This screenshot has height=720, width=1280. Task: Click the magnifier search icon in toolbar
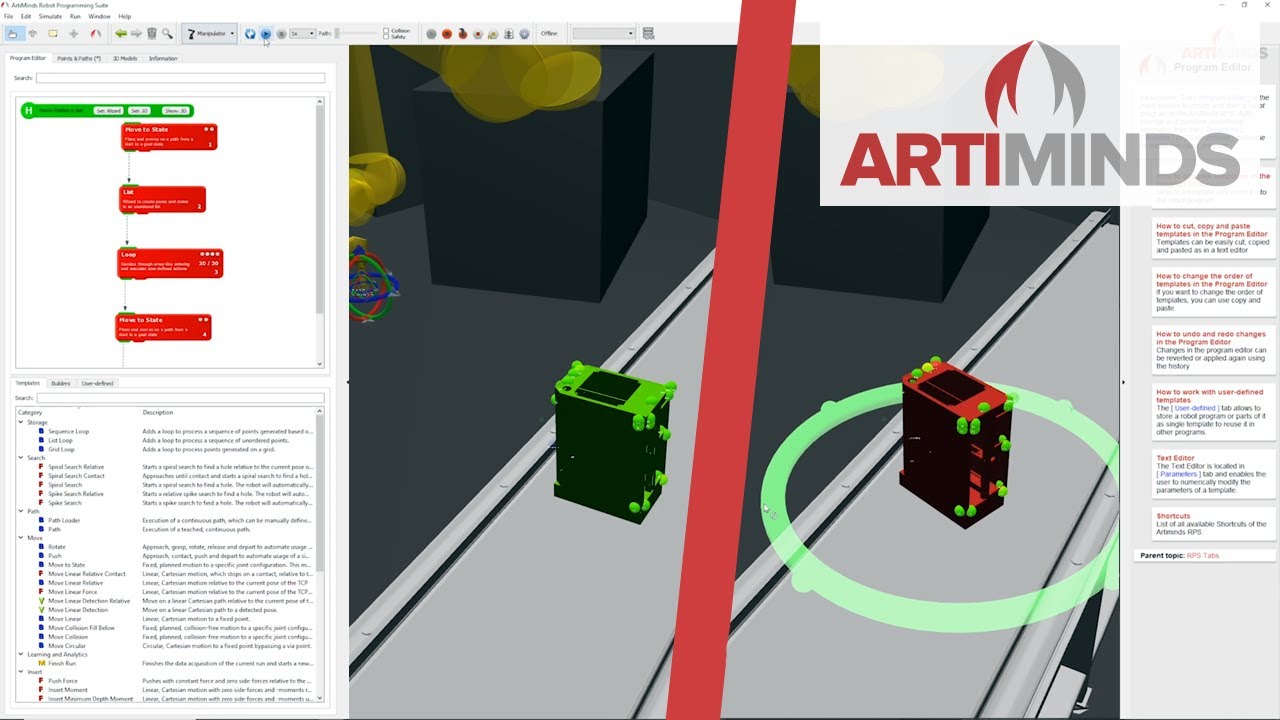click(x=167, y=33)
